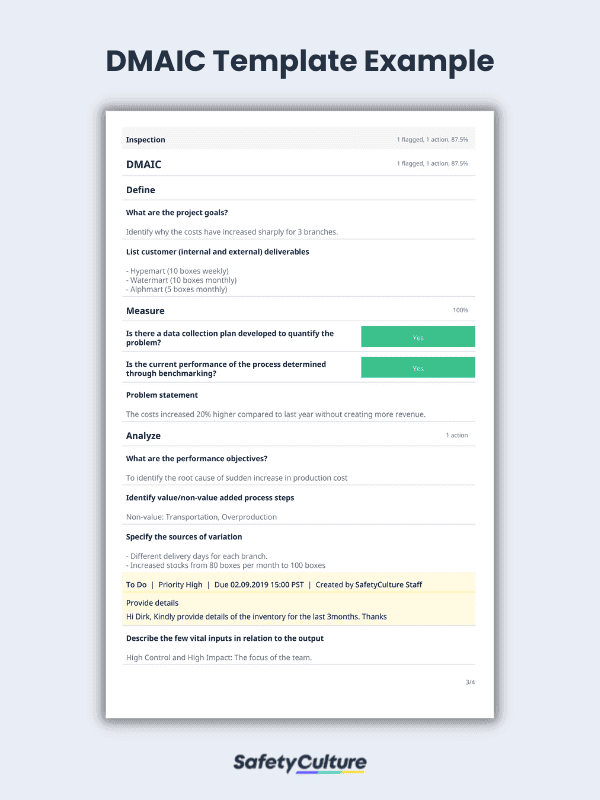The image size is (600, 800).
Task: Click the DMAIC Template Example title
Action: pos(300,61)
